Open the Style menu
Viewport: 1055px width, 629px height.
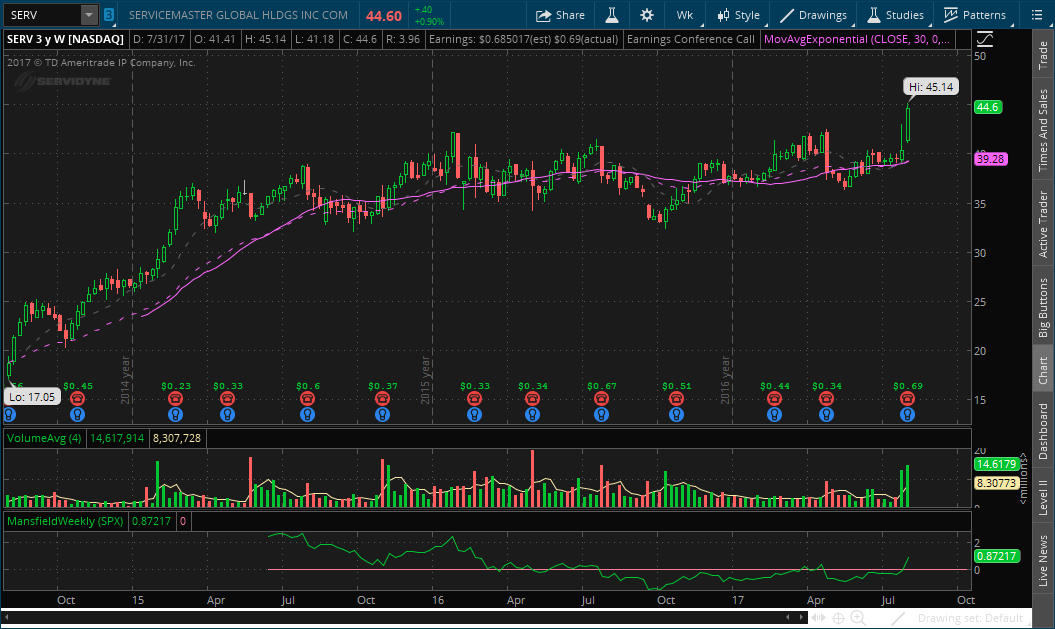tap(738, 15)
